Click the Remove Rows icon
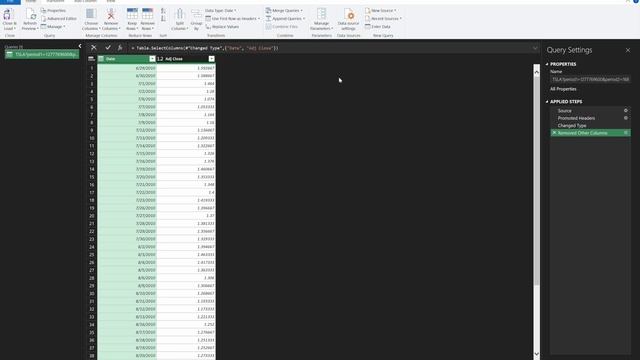Image resolution: width=640 pixels, height=360 pixels. (147, 14)
